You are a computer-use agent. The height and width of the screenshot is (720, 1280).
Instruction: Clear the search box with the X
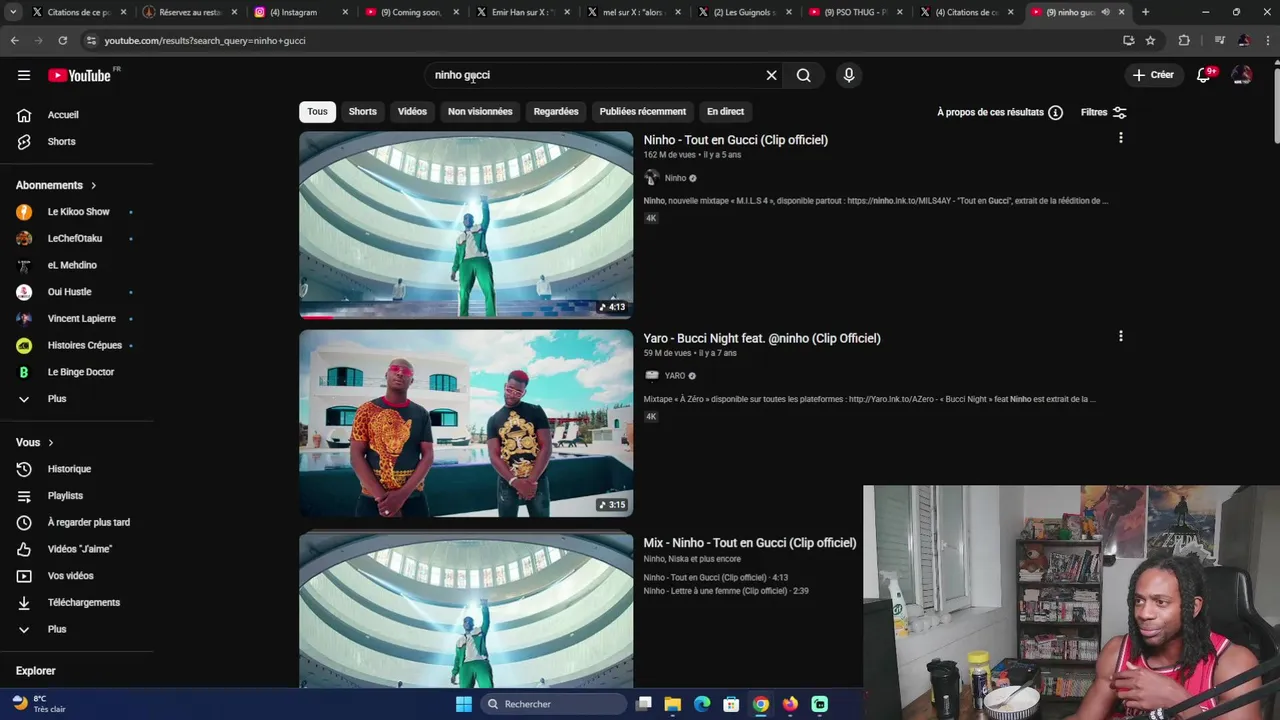point(771,75)
